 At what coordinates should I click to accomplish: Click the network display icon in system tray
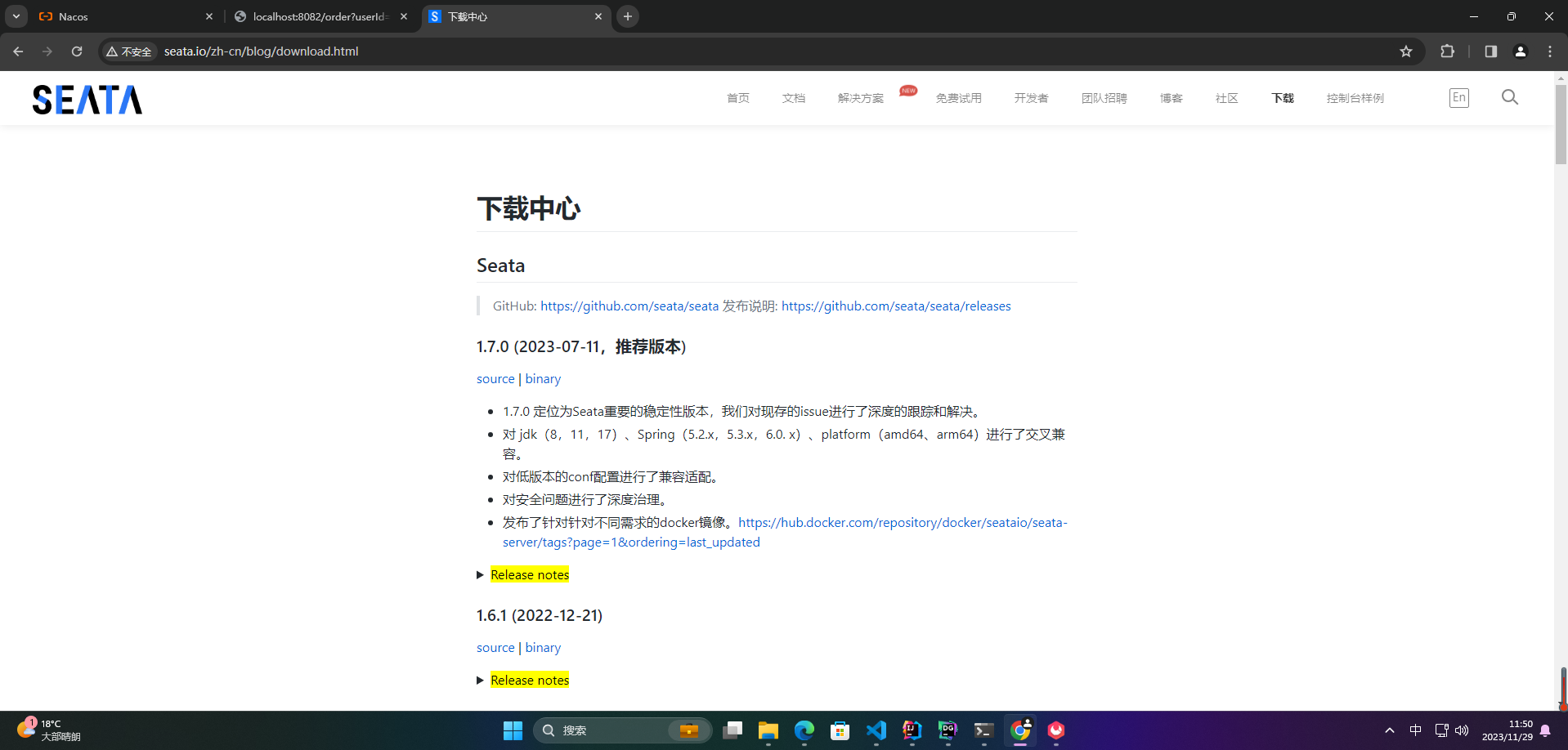click(x=1441, y=730)
